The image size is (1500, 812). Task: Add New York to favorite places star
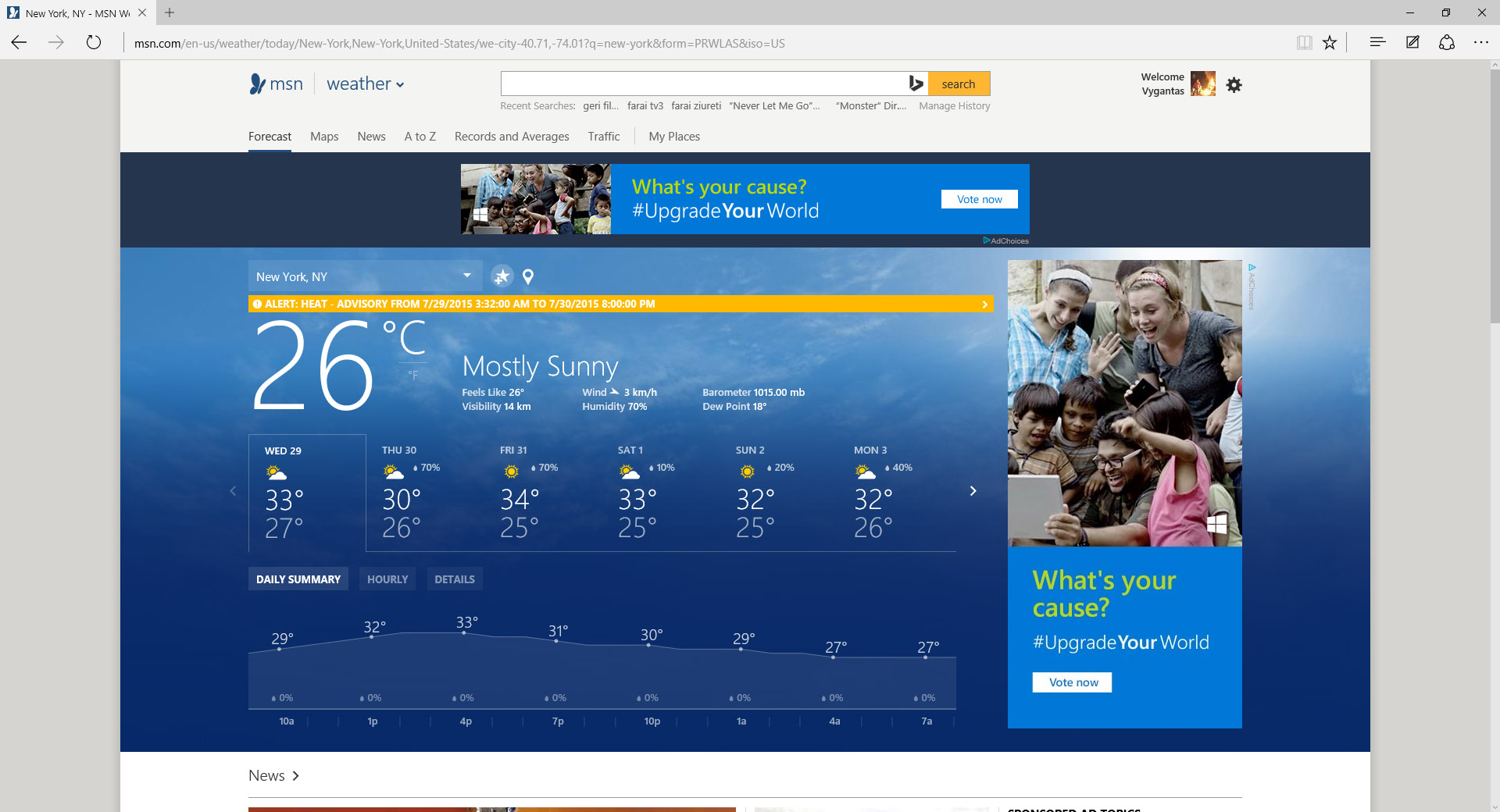[502, 276]
